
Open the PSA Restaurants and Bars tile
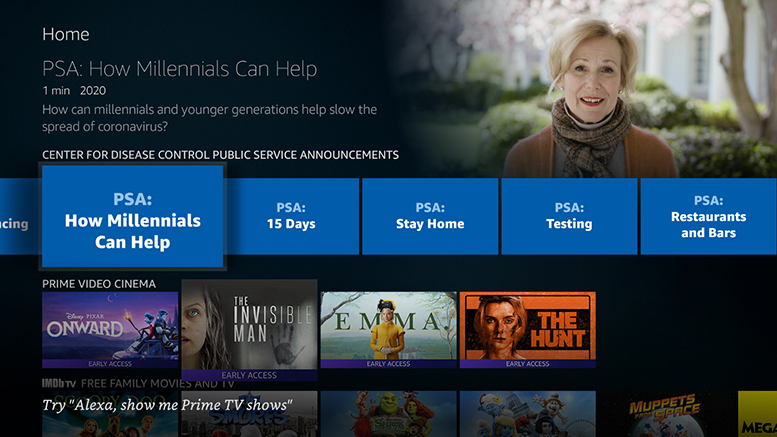tap(708, 216)
